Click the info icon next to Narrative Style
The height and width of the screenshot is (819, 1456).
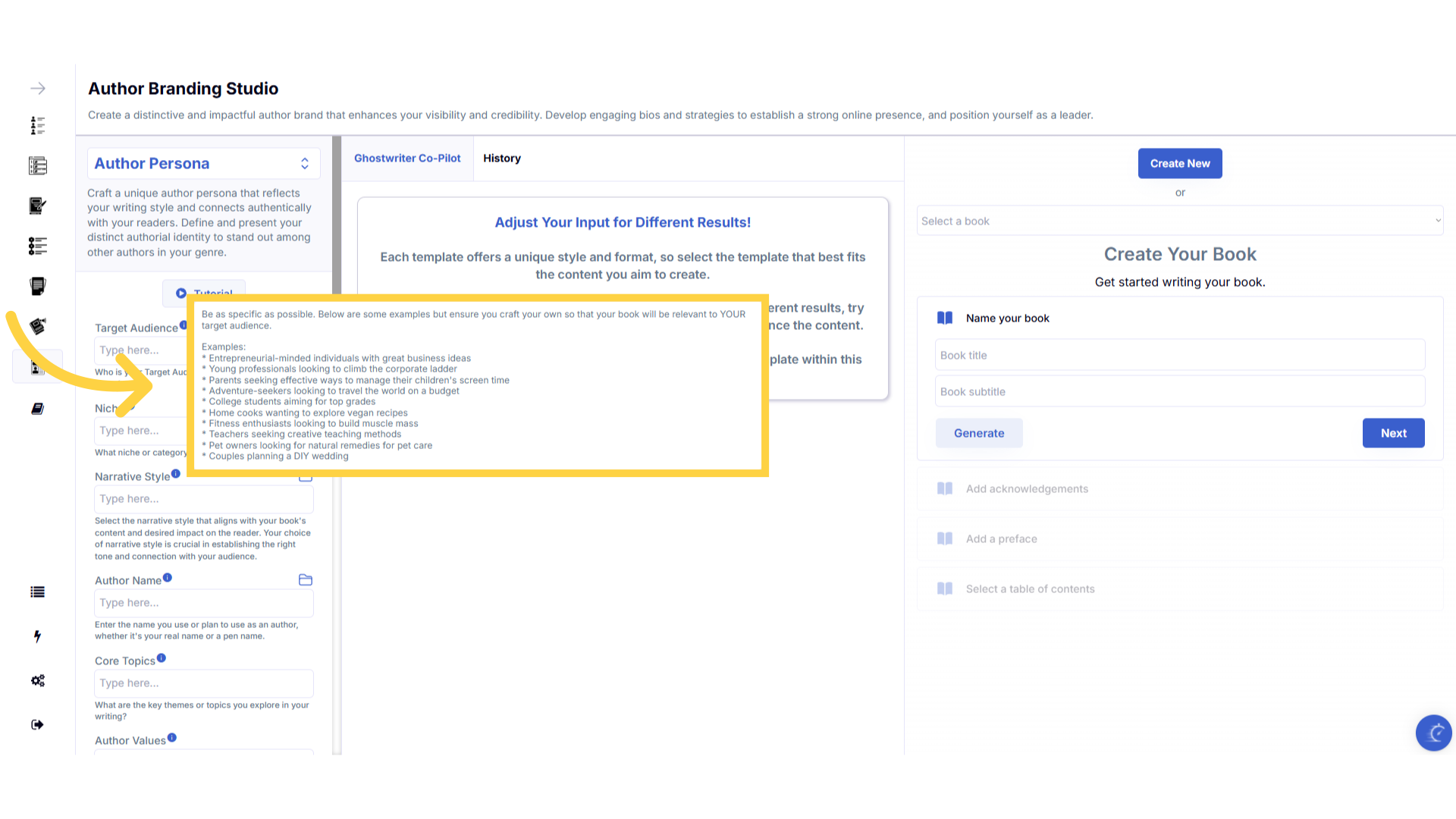[x=176, y=474]
